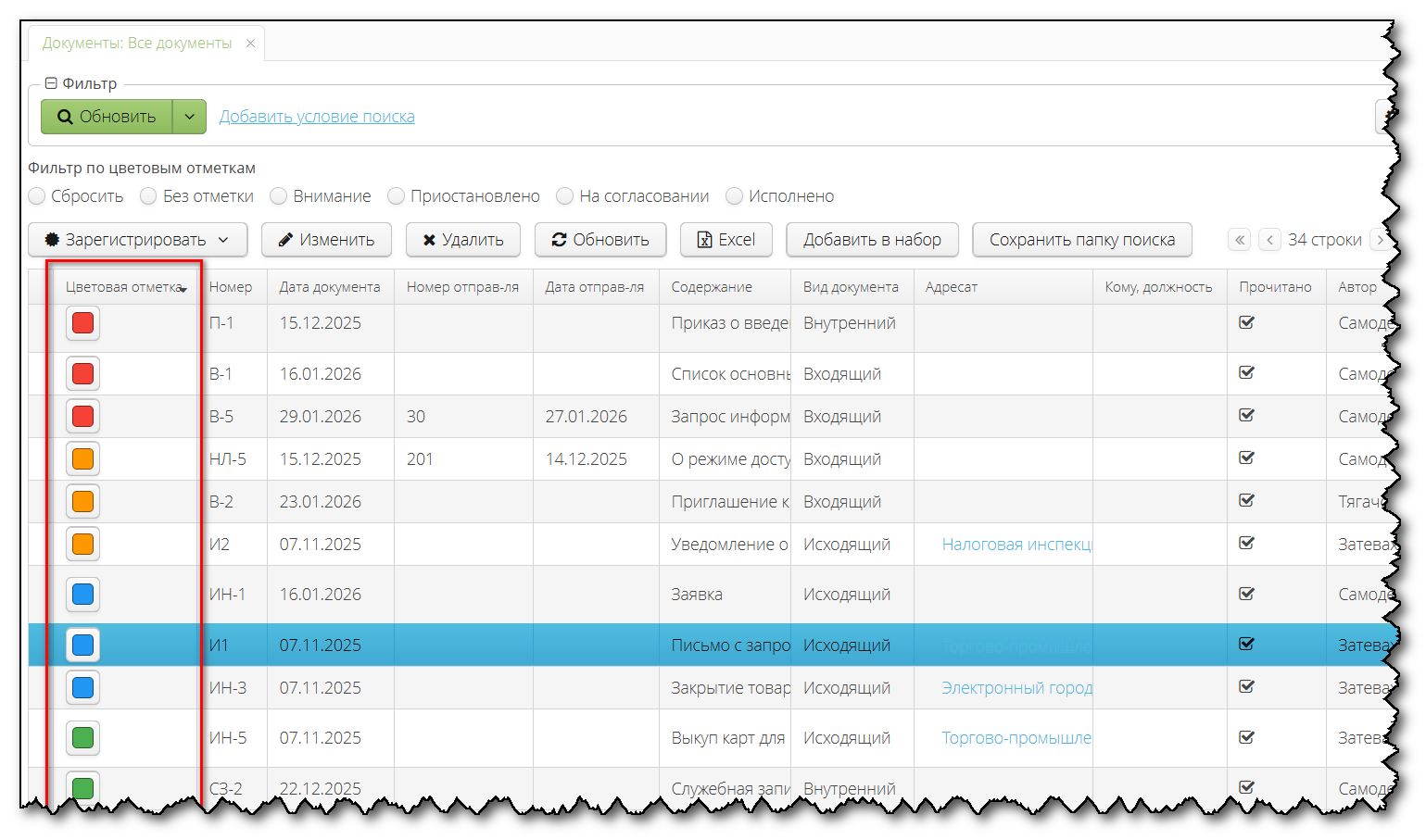Go to the previous page arrow
Viewport: 1426px width, 840px height.
[x=1269, y=240]
